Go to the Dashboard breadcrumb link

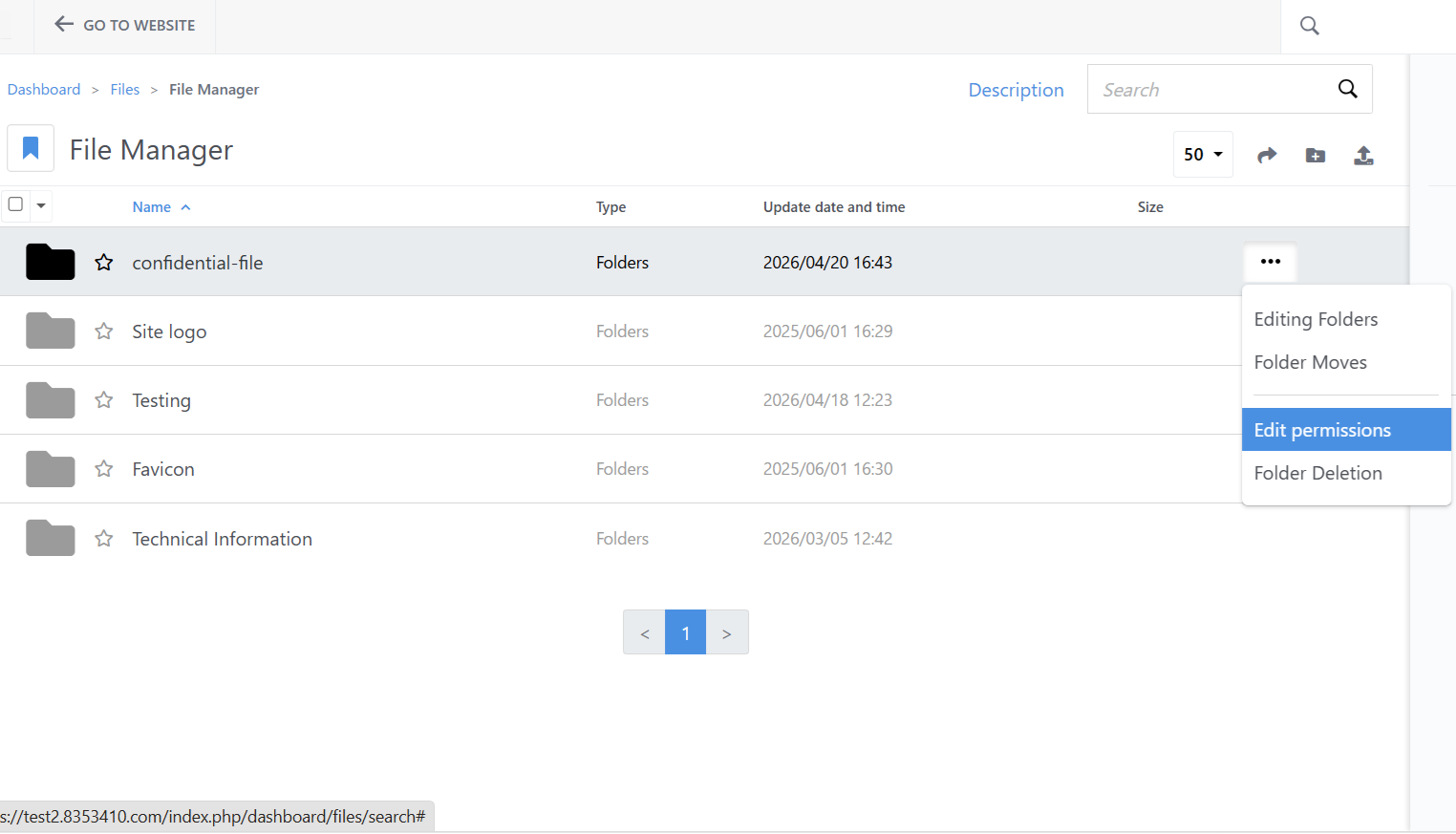(x=44, y=90)
